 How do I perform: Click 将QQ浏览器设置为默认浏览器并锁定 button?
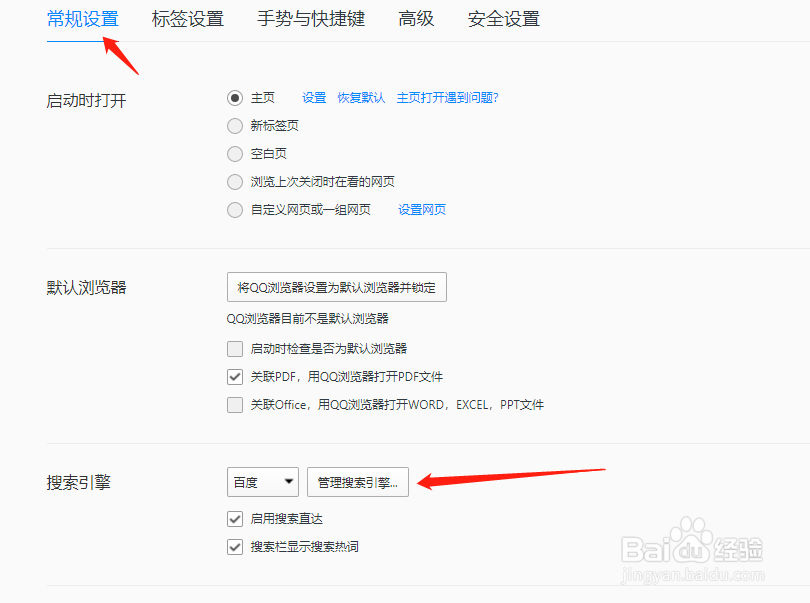click(x=337, y=287)
